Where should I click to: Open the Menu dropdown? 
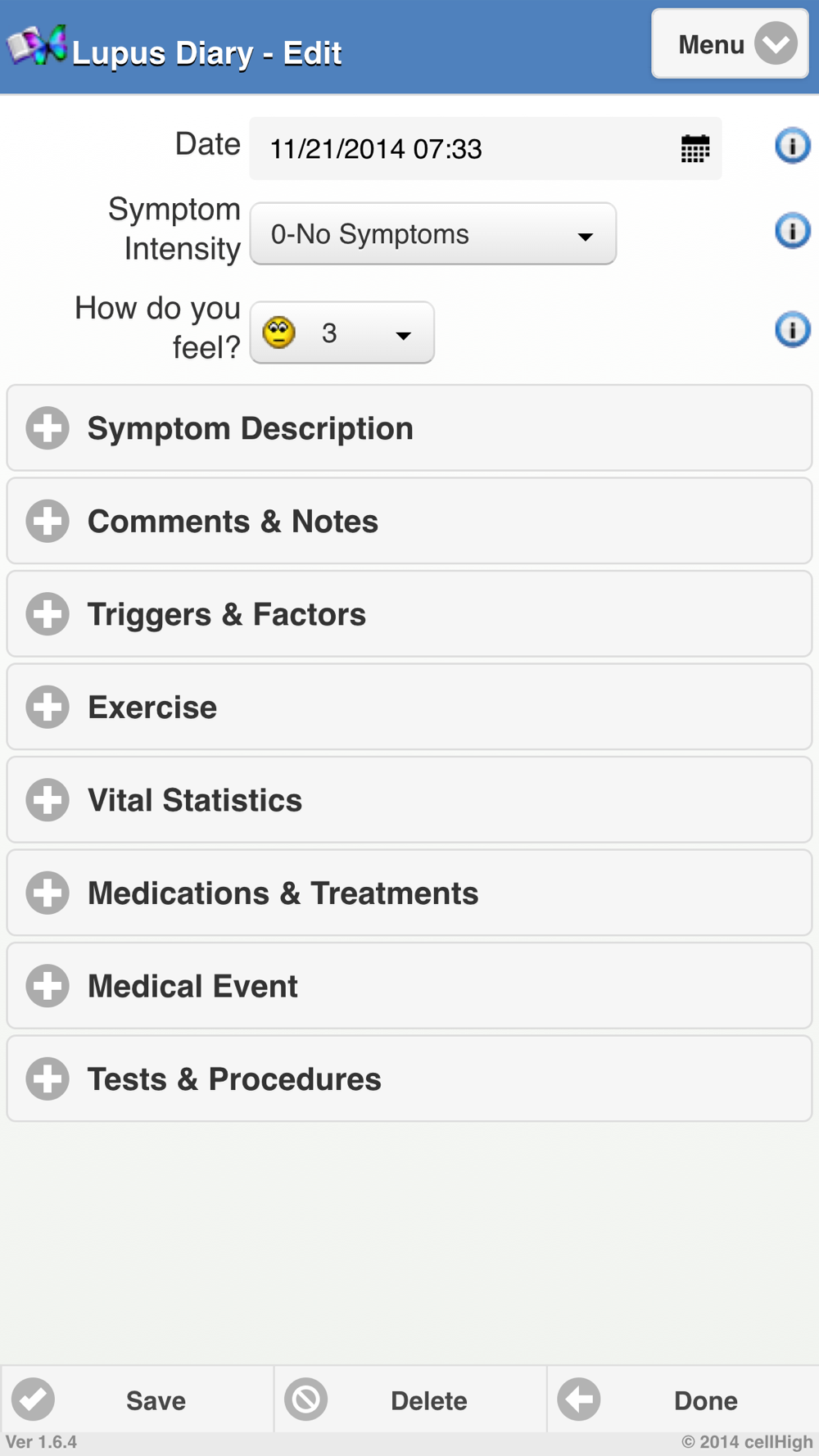coord(730,44)
